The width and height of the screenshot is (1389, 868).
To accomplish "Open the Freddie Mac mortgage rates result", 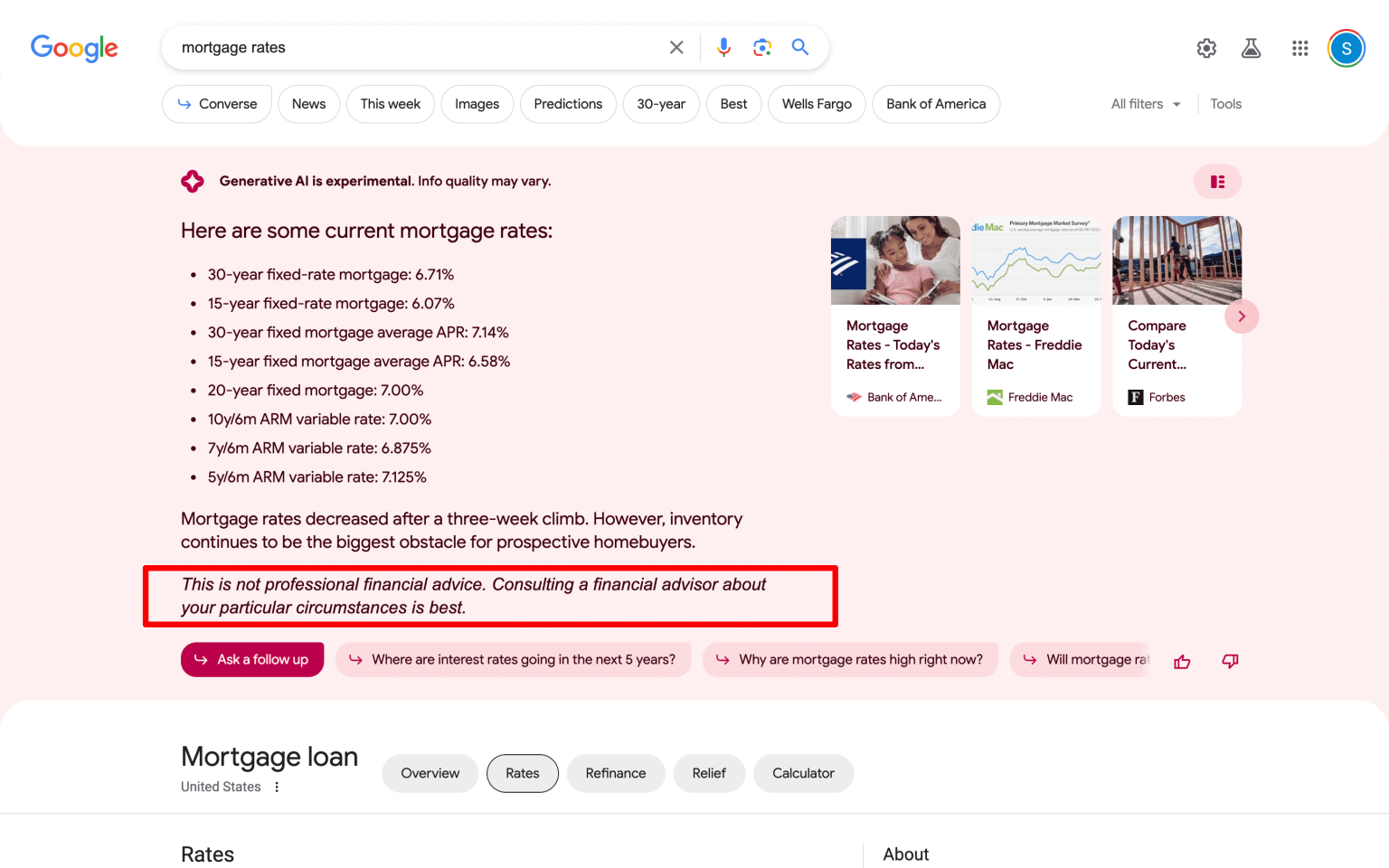I will coord(1035,344).
